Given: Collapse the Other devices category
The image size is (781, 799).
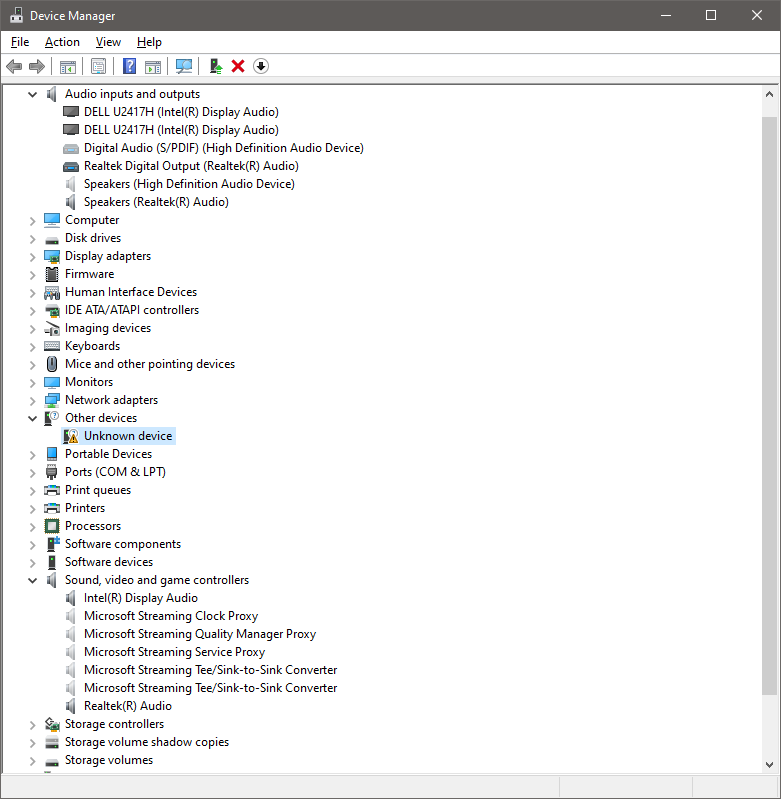Looking at the screenshot, I should click(33, 418).
